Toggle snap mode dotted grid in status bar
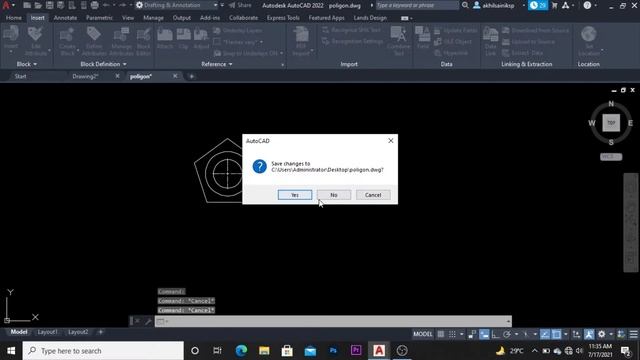The width and height of the screenshot is (640, 360). (x=452, y=334)
